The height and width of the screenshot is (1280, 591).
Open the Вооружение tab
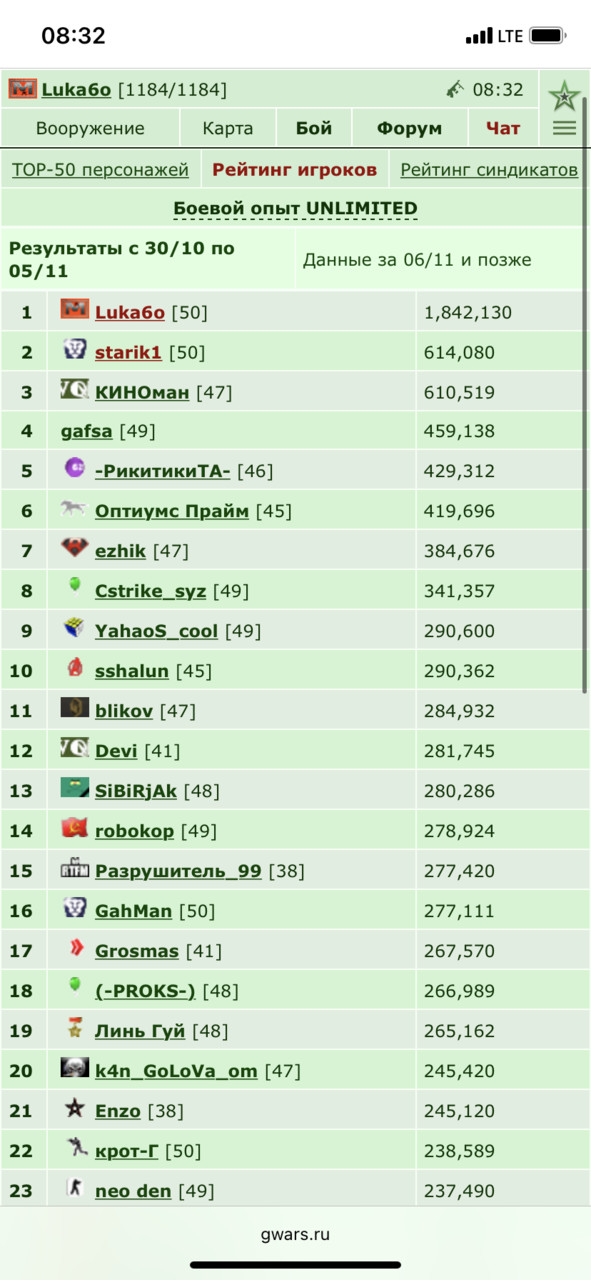coord(90,128)
